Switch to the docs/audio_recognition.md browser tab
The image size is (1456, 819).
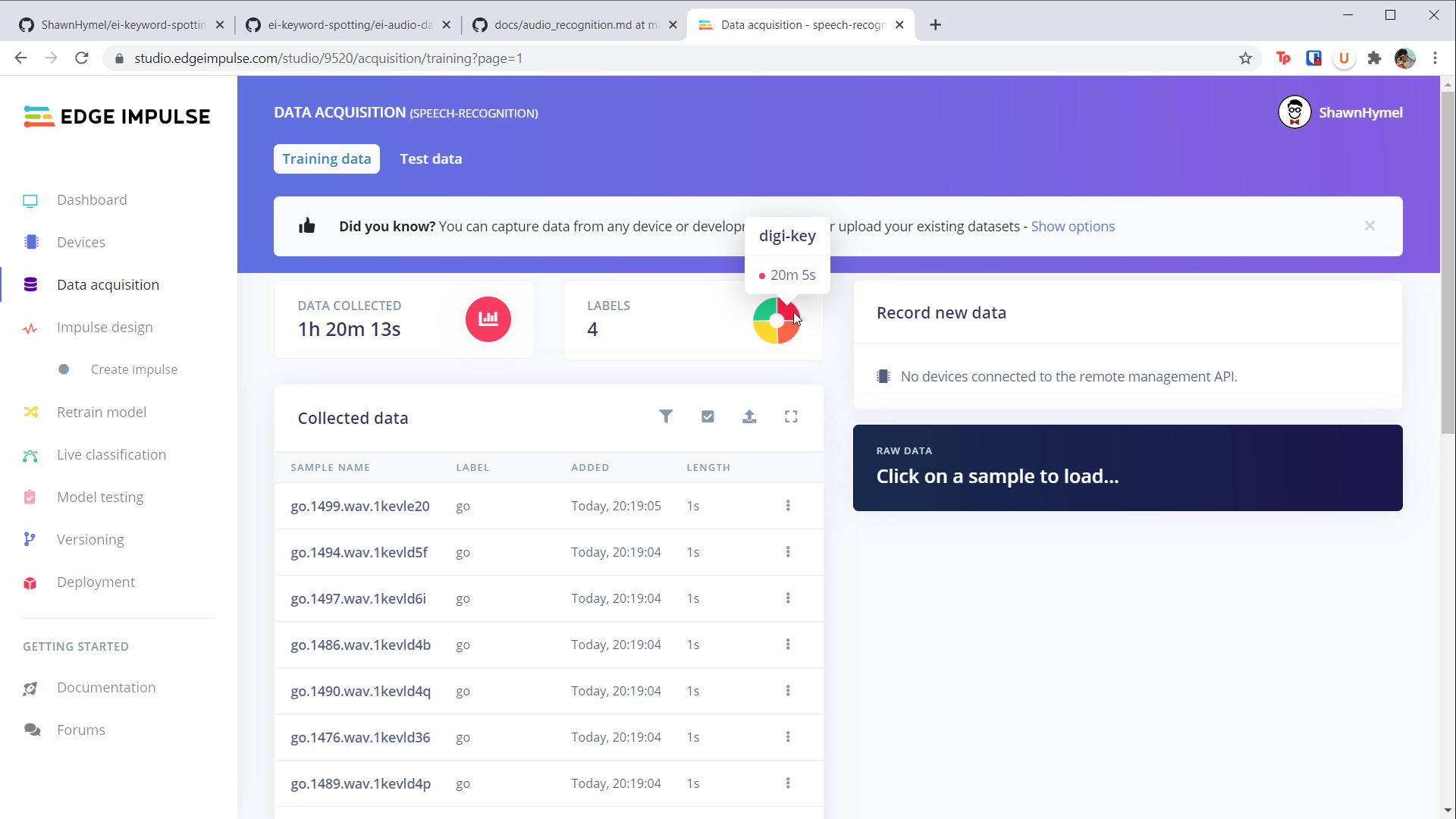click(x=569, y=24)
